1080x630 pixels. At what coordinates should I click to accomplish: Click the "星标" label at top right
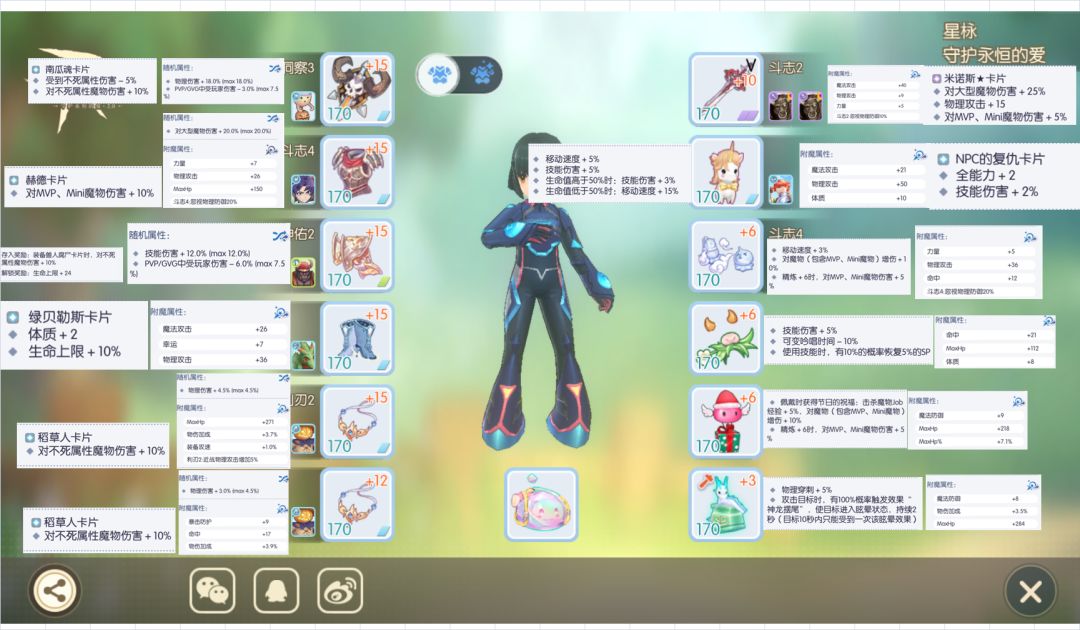click(x=960, y=31)
